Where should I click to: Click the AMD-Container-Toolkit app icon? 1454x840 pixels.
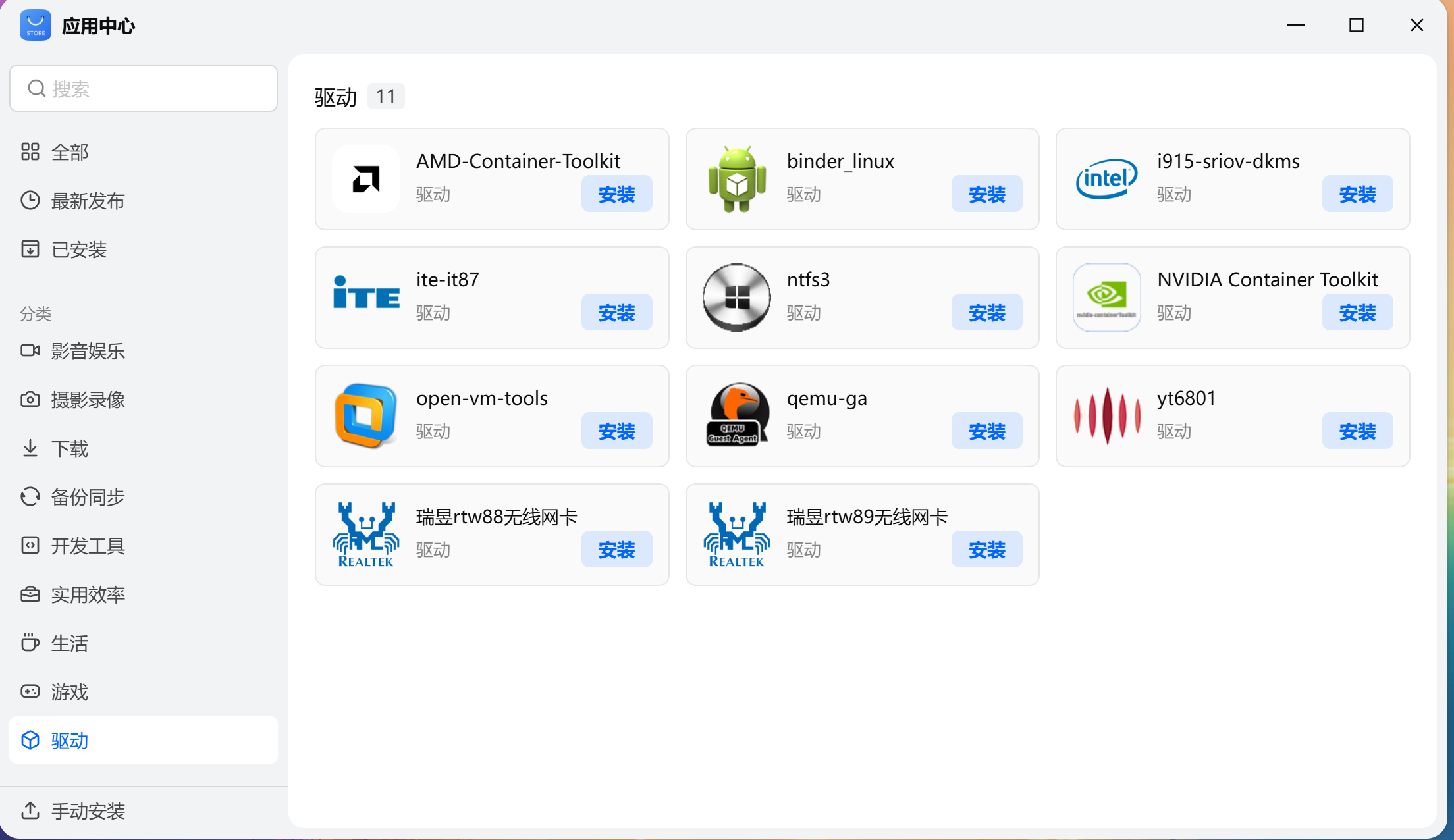point(366,179)
